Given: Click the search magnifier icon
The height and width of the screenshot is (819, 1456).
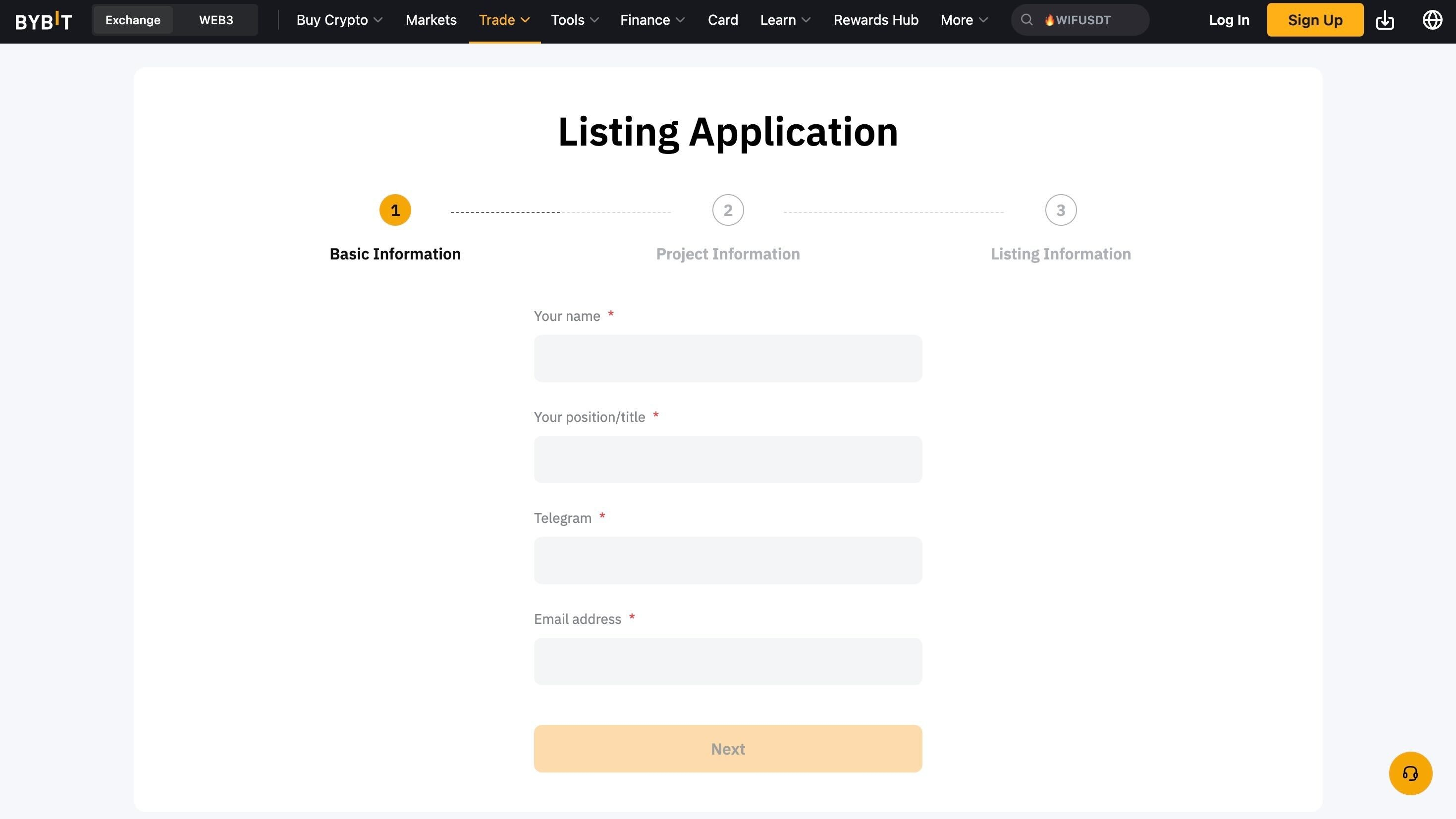Looking at the screenshot, I should 1026,20.
